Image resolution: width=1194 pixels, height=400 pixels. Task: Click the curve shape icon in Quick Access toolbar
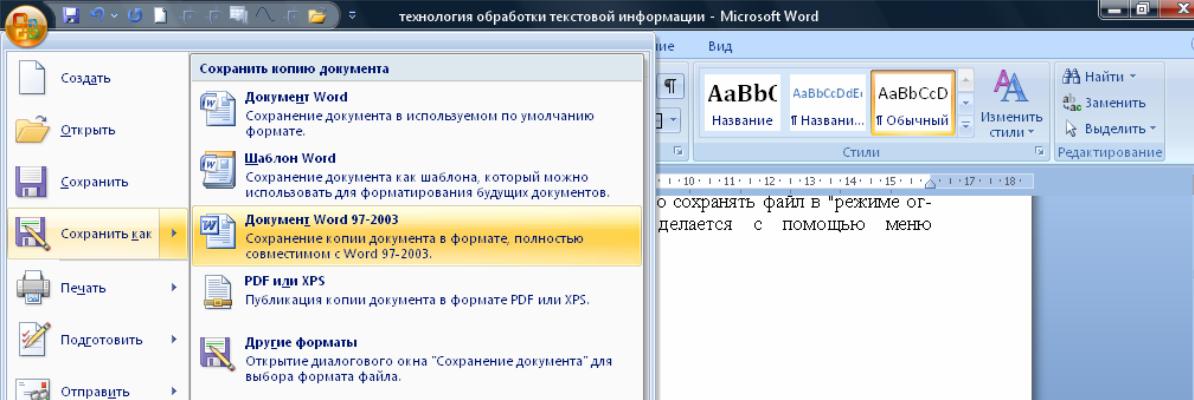[264, 15]
